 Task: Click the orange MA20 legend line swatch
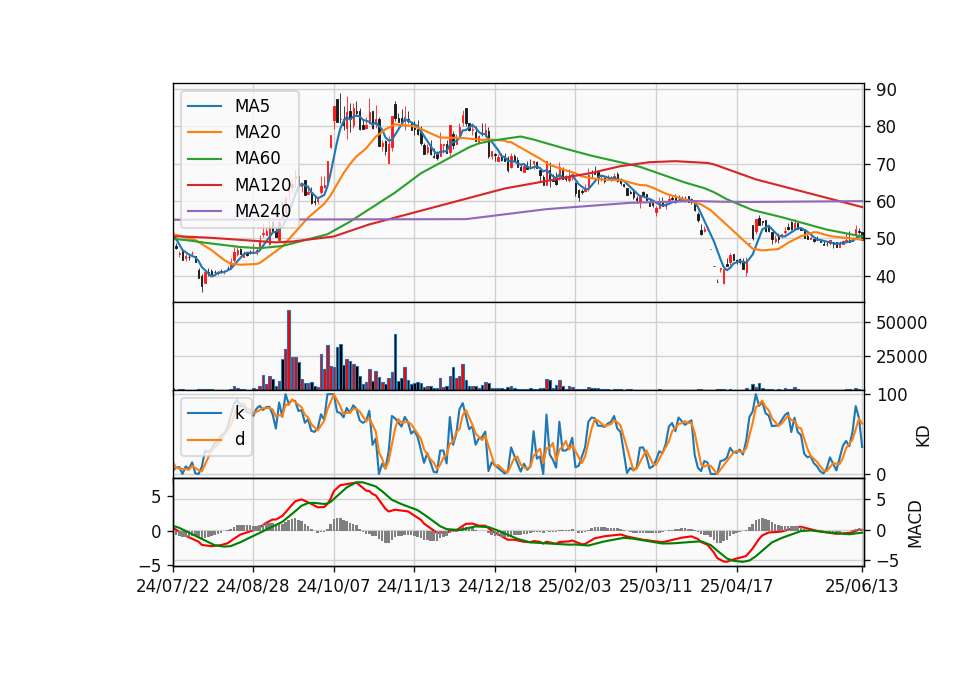point(204,133)
